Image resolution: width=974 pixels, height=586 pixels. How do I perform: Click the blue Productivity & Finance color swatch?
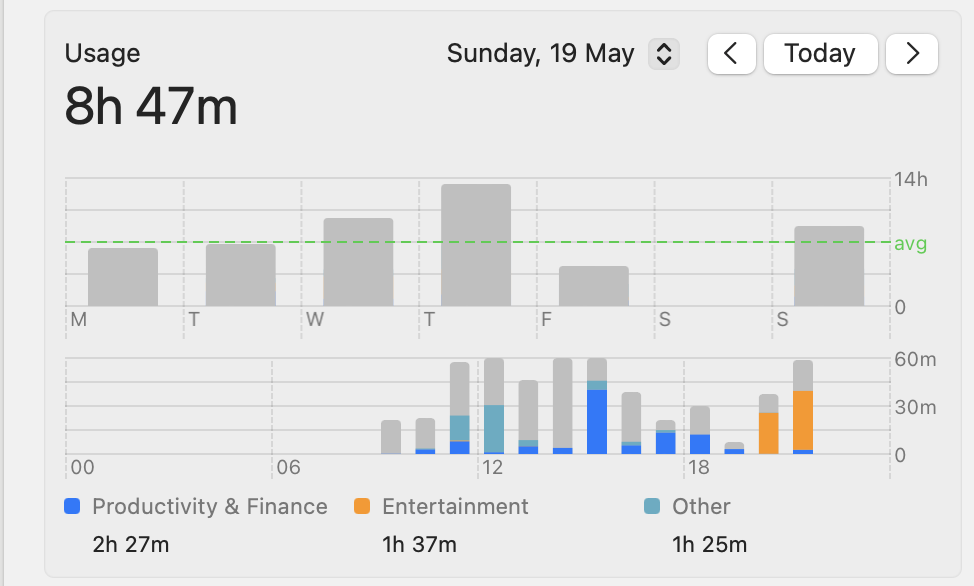click(72, 507)
